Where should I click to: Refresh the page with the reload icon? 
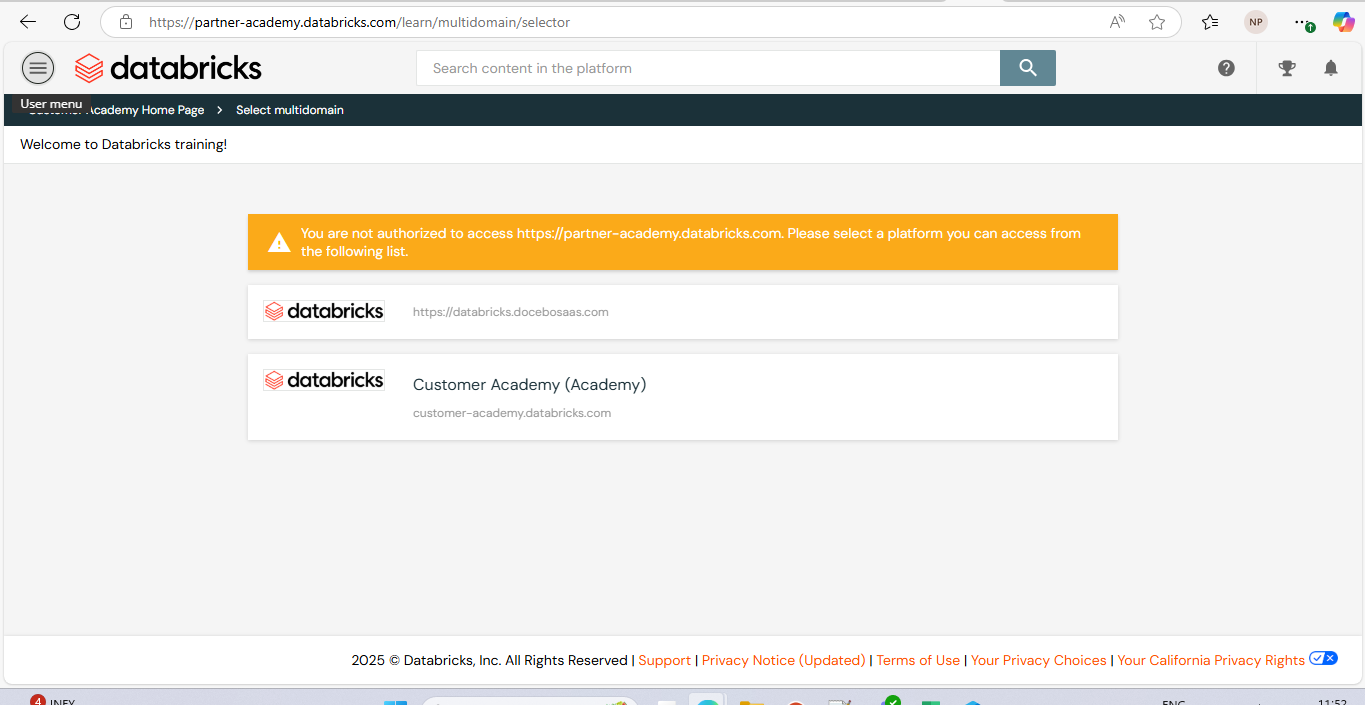[70, 21]
